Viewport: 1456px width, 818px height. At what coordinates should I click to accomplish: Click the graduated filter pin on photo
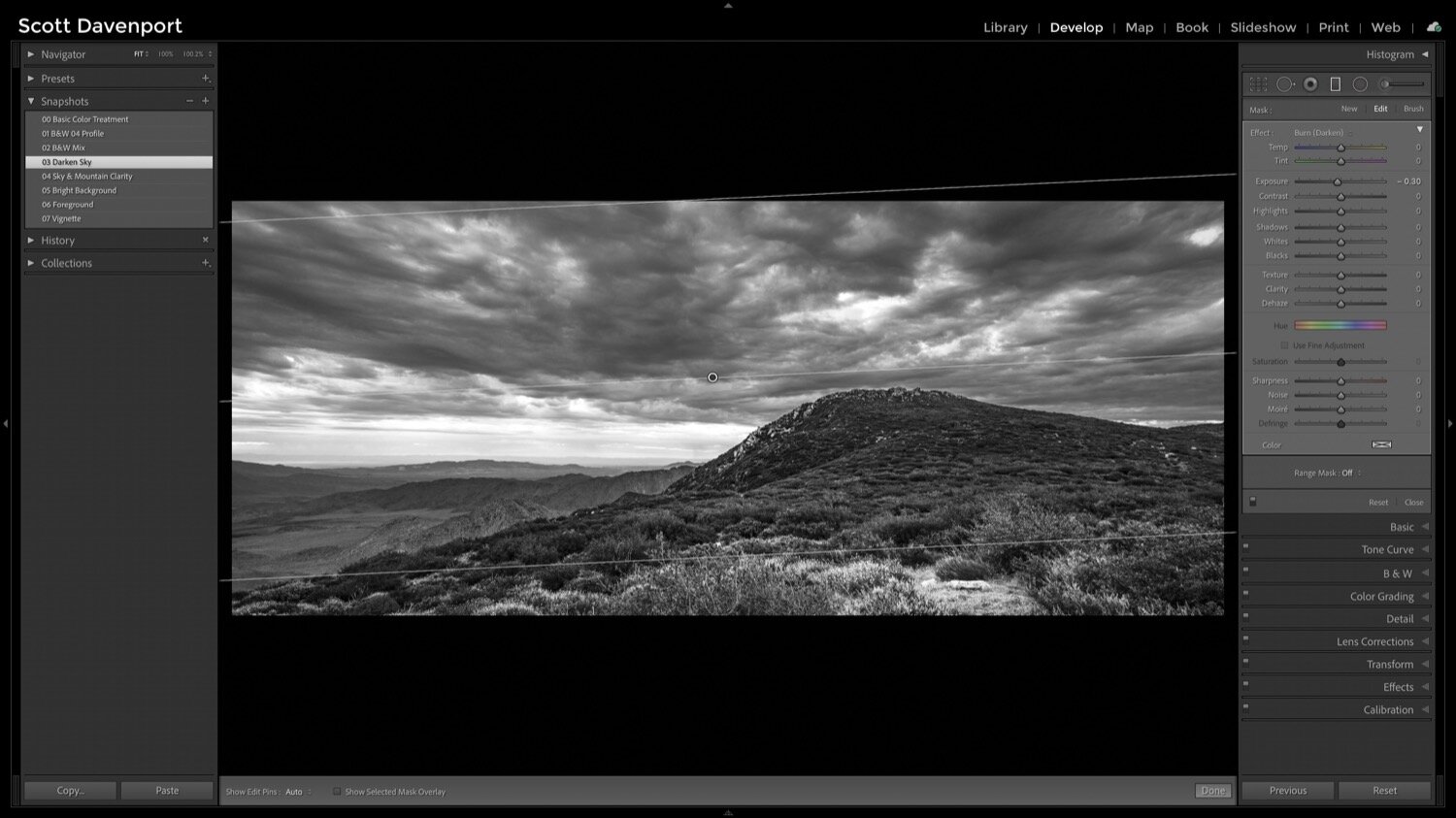(712, 377)
